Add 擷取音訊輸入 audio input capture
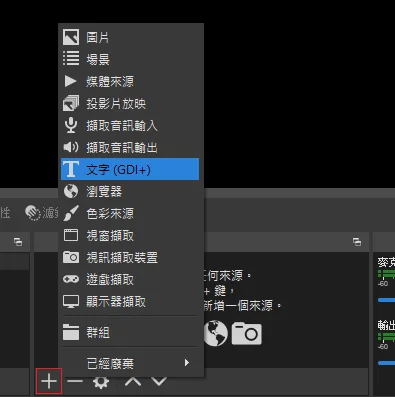 click(130, 125)
